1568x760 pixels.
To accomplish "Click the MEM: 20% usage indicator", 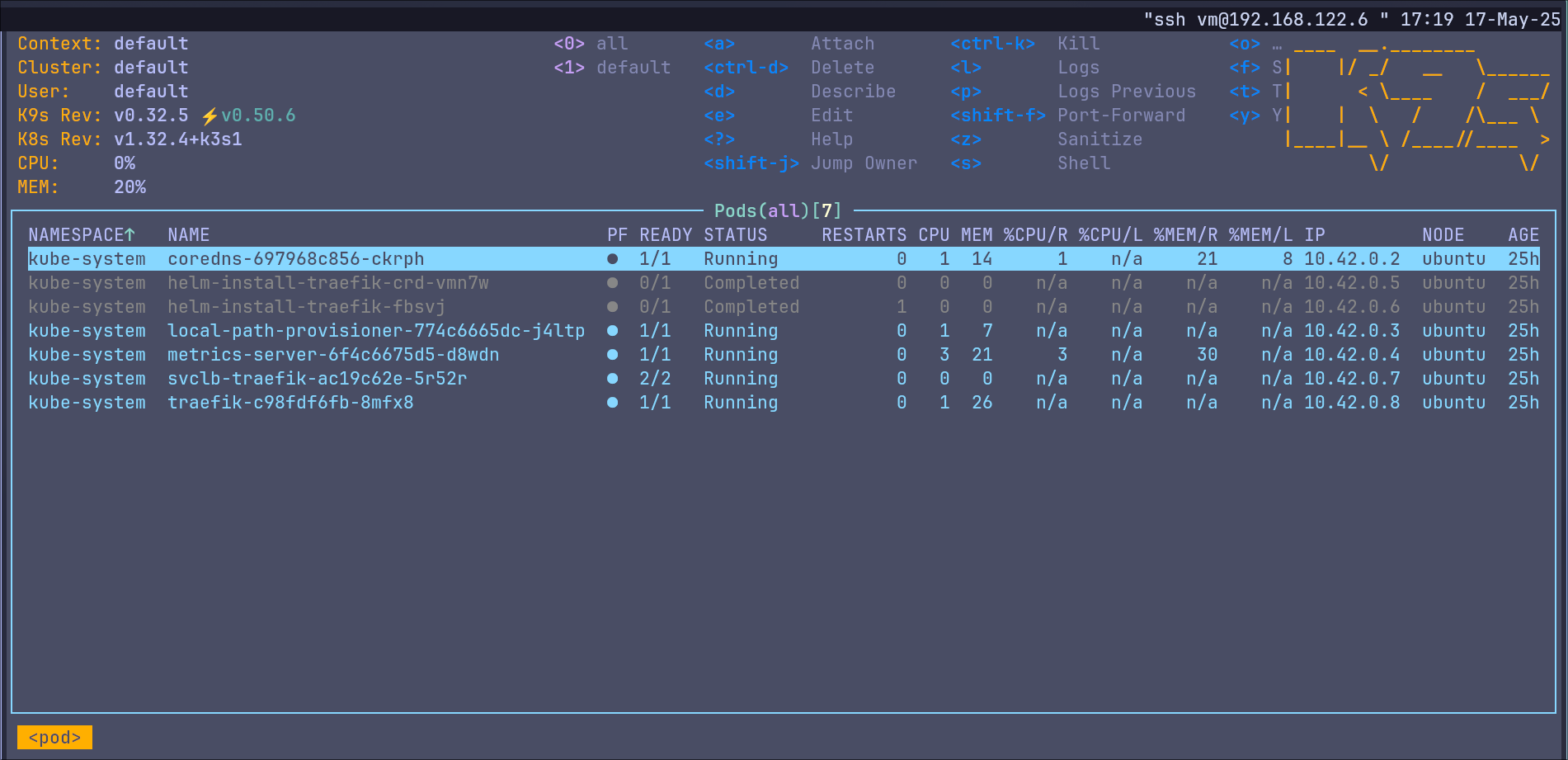I will click(82, 187).
